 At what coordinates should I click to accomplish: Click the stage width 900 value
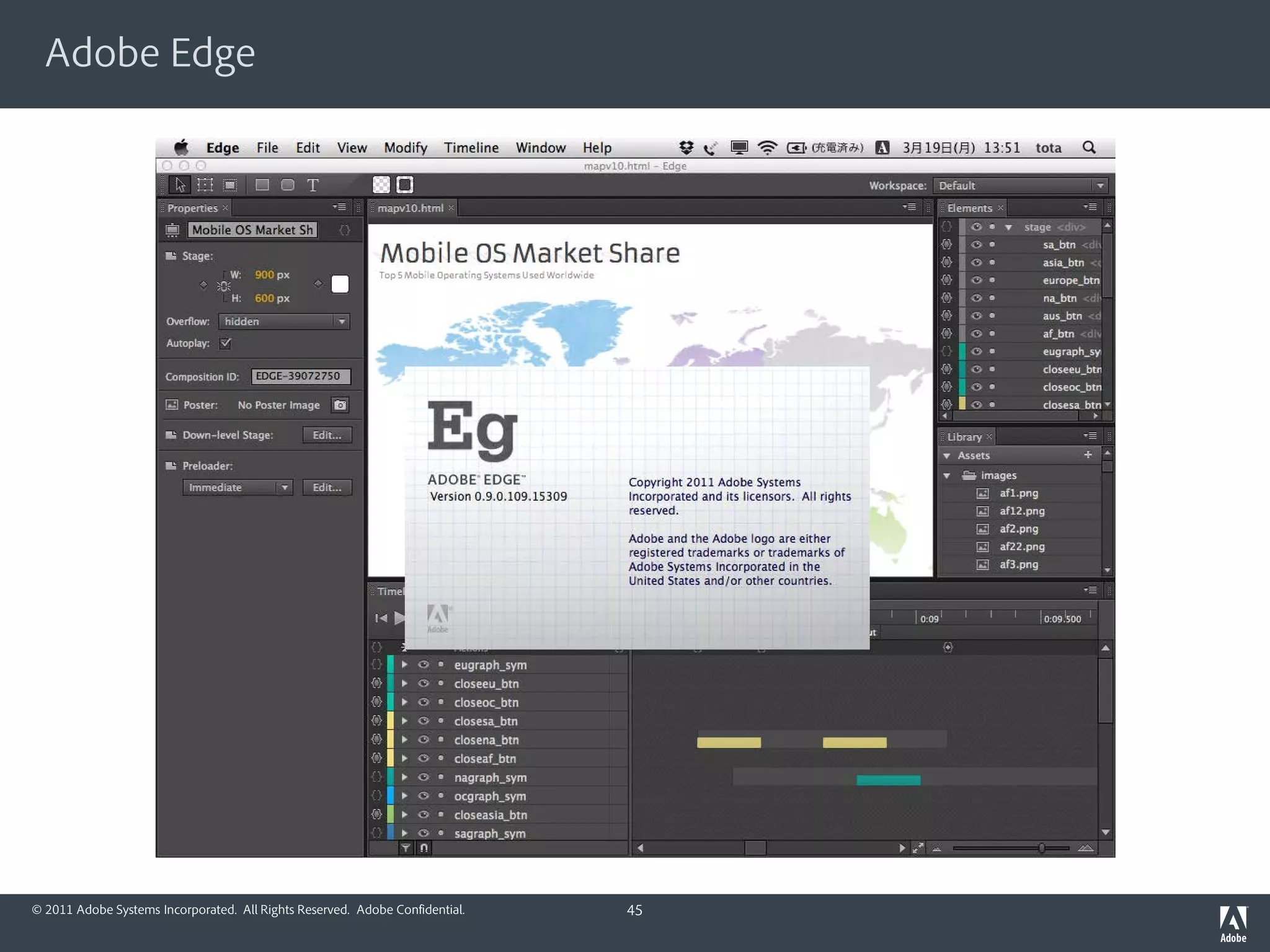264,275
